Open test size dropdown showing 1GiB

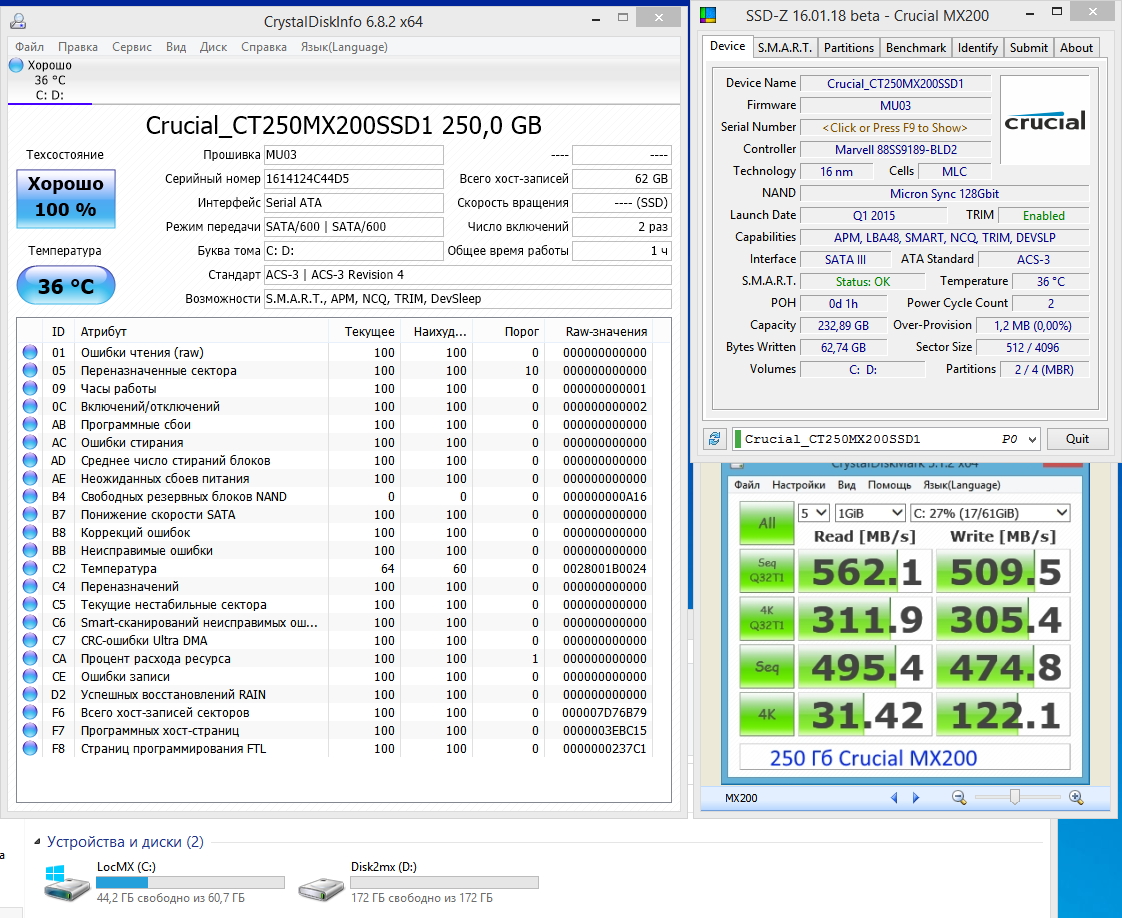coord(870,513)
